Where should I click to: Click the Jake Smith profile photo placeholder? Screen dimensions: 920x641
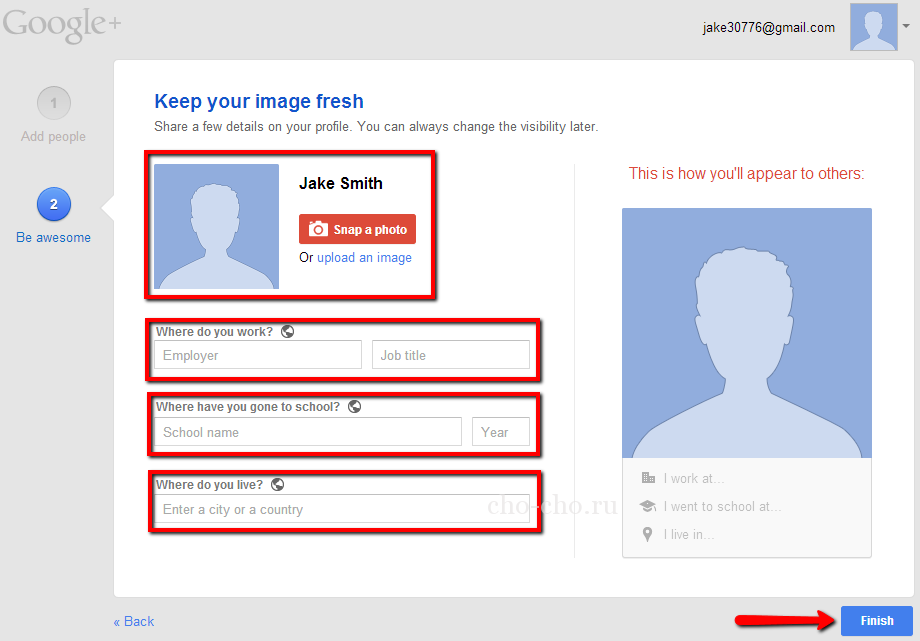point(217,227)
